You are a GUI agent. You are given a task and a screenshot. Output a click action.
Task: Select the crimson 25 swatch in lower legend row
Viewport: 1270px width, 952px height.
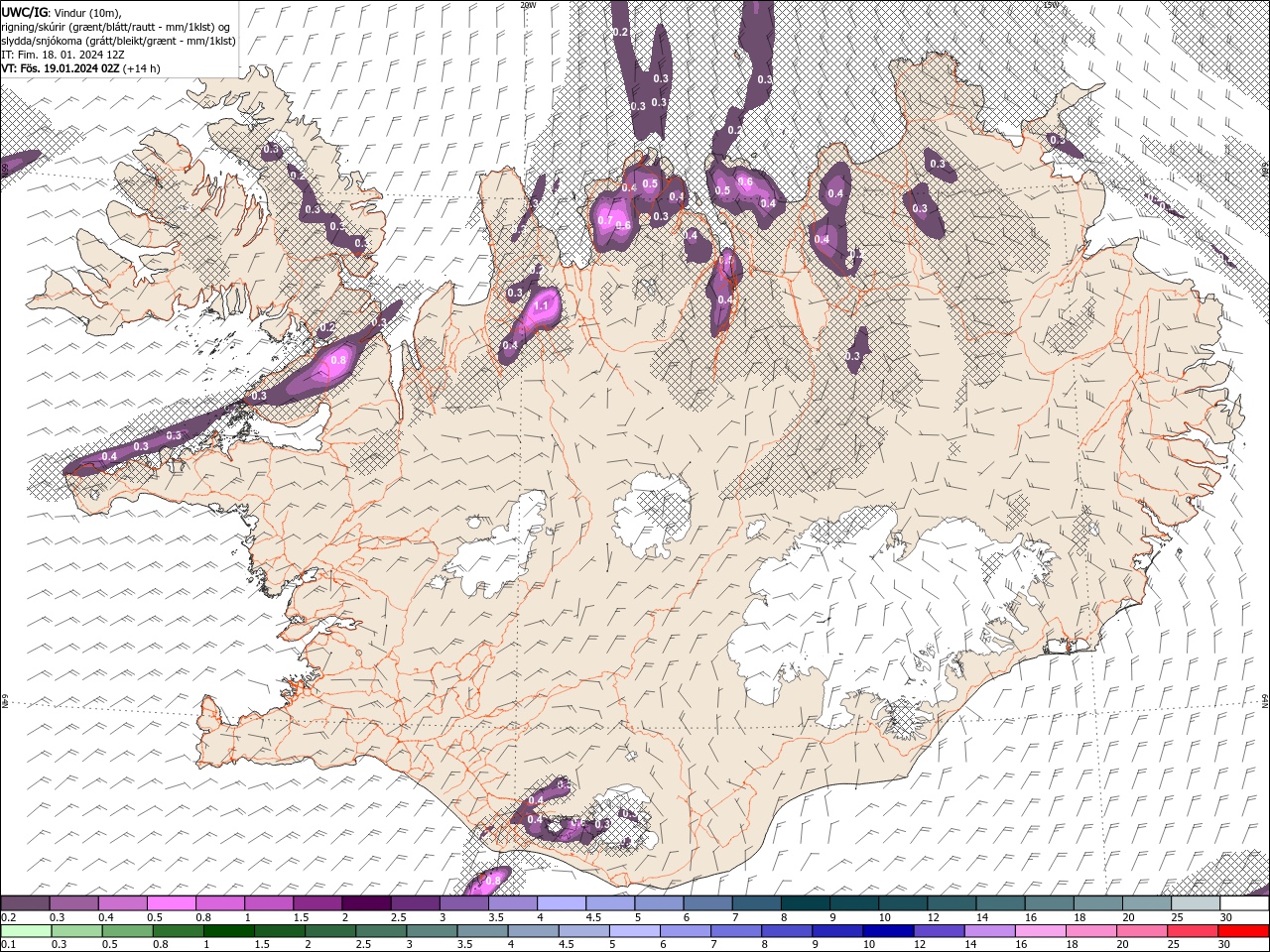[x=1193, y=931]
